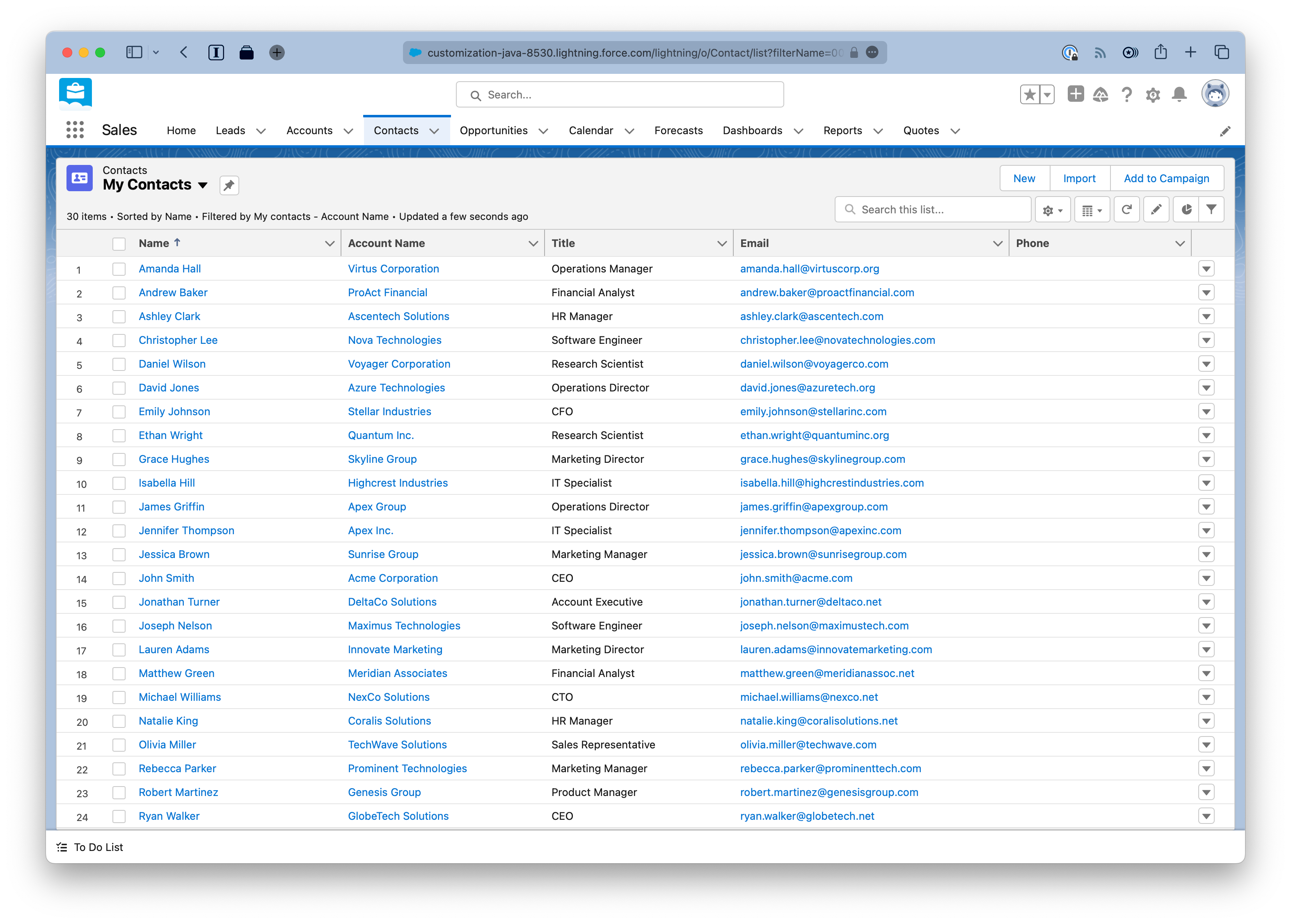The height and width of the screenshot is (924, 1291).
Task: Open the App Launcher waffle icon
Action: click(75, 130)
